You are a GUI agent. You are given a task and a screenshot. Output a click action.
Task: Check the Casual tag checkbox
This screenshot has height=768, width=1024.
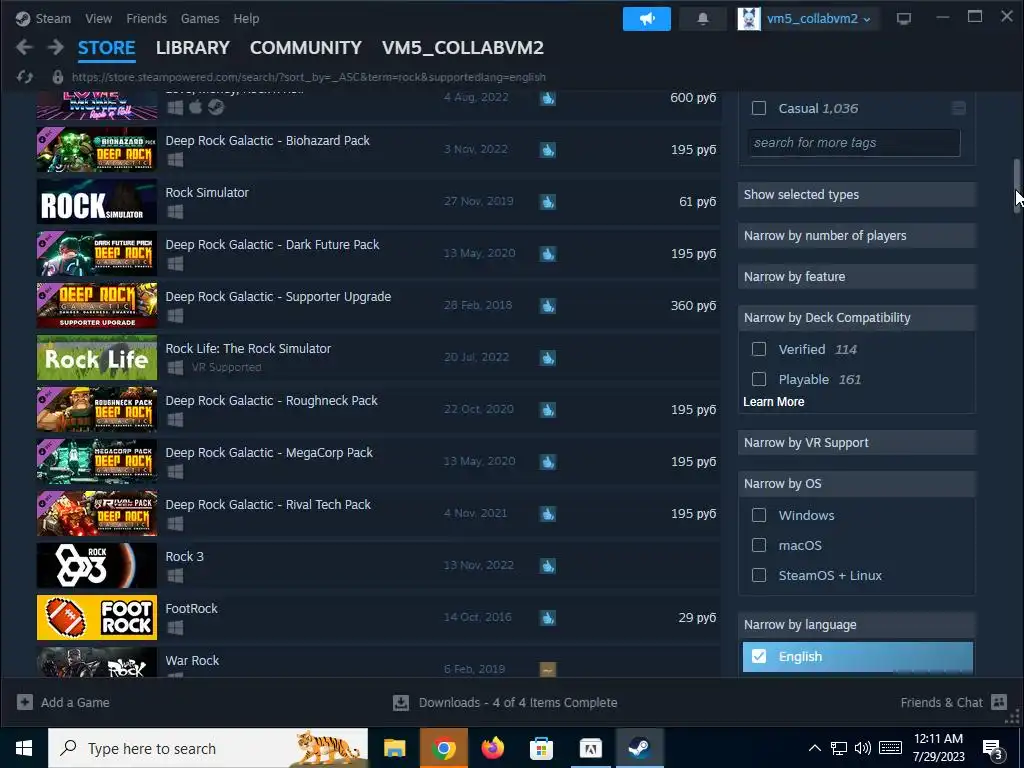(x=759, y=108)
